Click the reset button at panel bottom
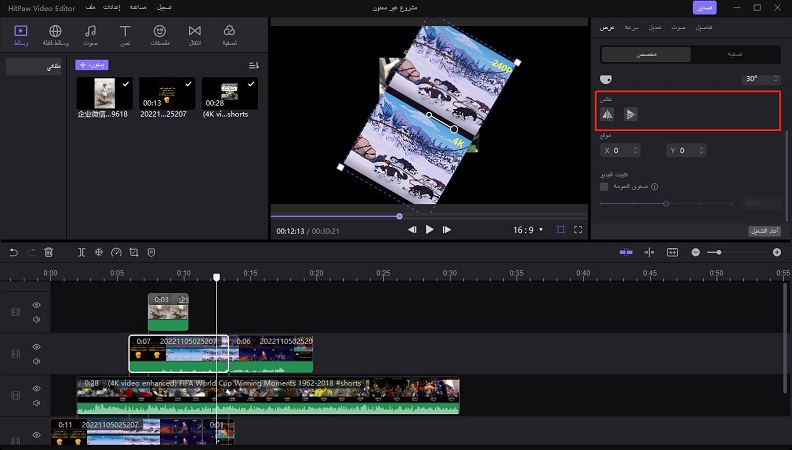This screenshot has width=792, height=450. (764, 231)
